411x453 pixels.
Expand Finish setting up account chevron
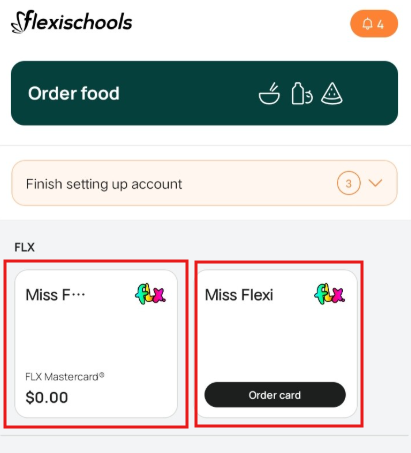point(375,183)
